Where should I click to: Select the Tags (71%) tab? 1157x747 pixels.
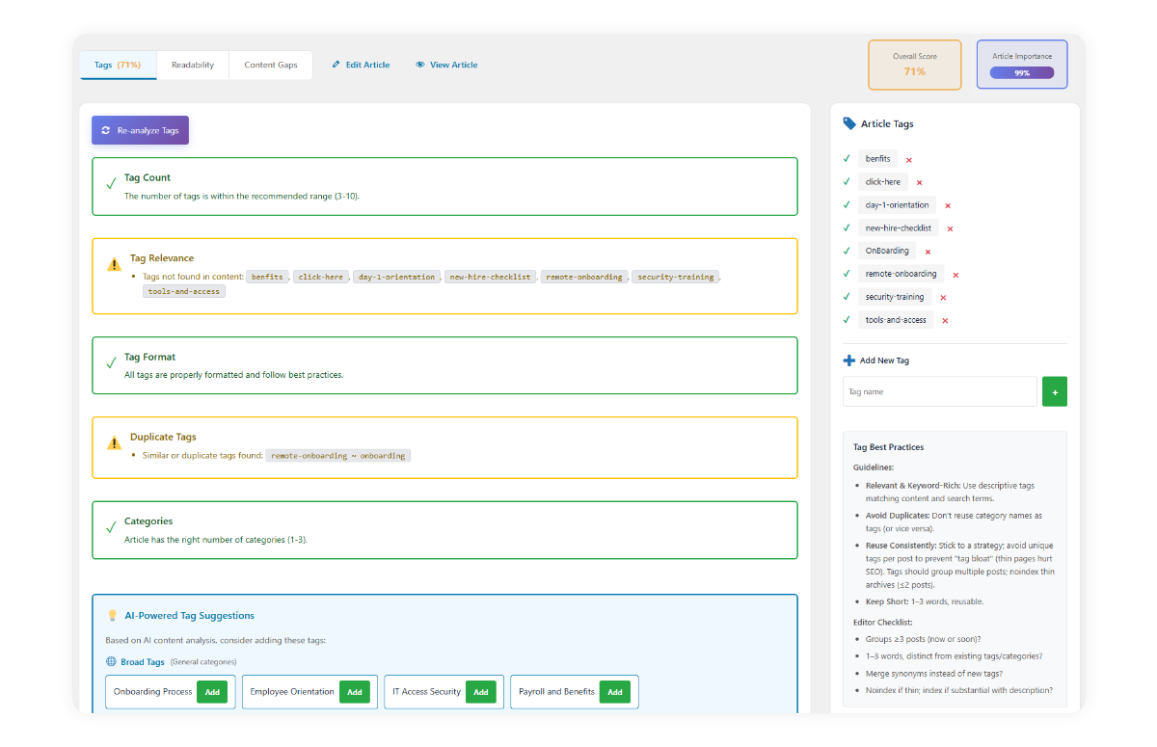(x=117, y=65)
